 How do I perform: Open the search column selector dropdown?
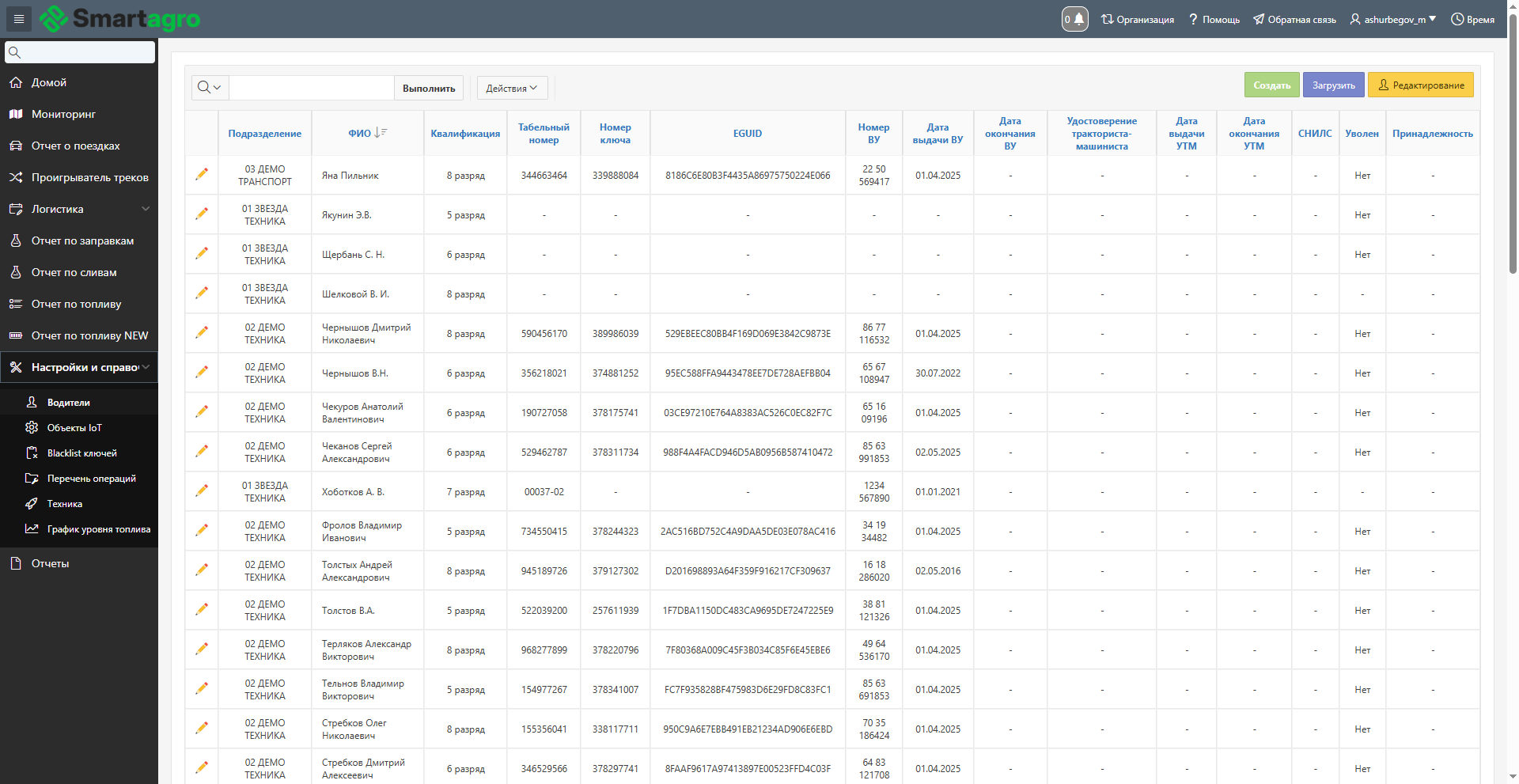tap(210, 88)
